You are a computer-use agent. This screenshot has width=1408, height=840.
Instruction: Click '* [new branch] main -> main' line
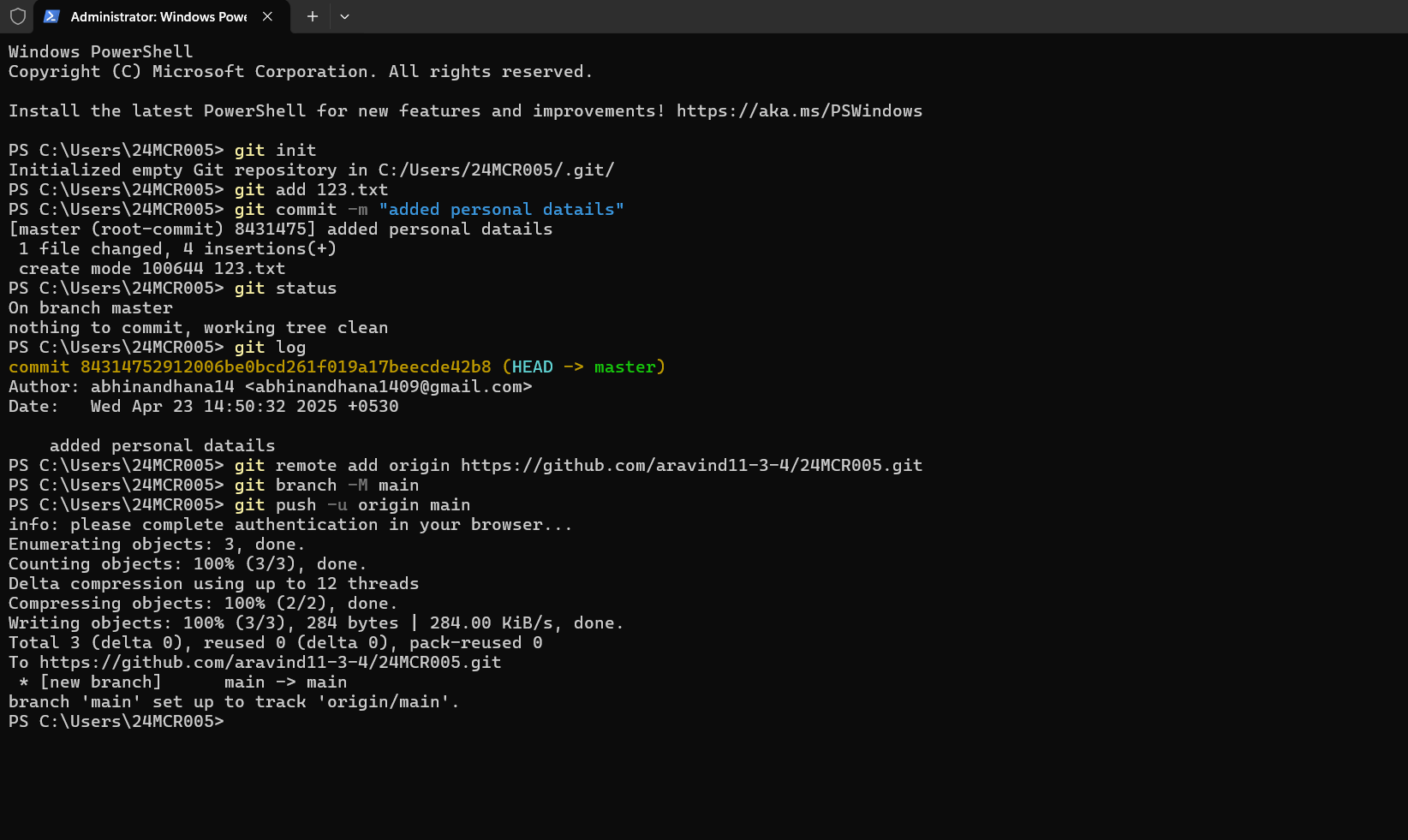point(182,682)
